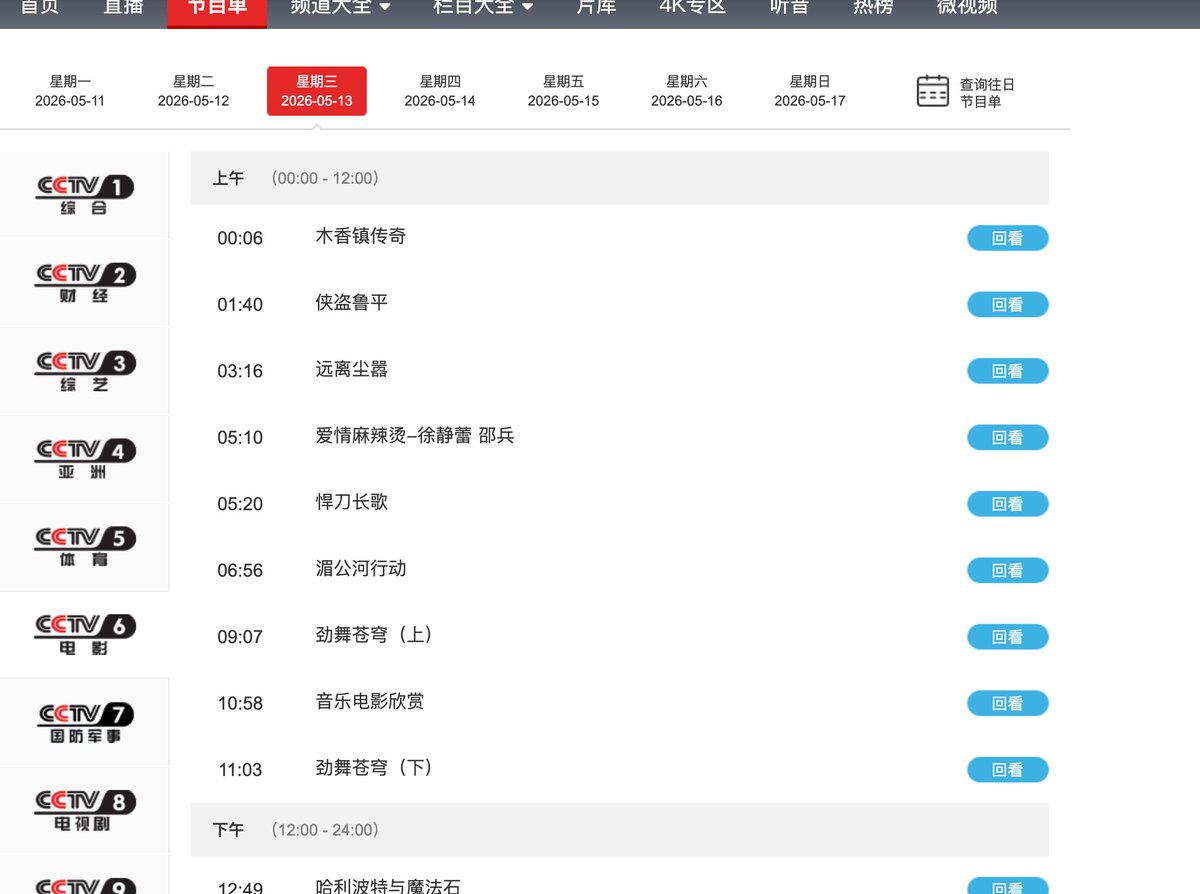Screen dimensions: 1200x894
Task: Click 回看 for 爱情麻辣烫
Action: coord(1007,437)
